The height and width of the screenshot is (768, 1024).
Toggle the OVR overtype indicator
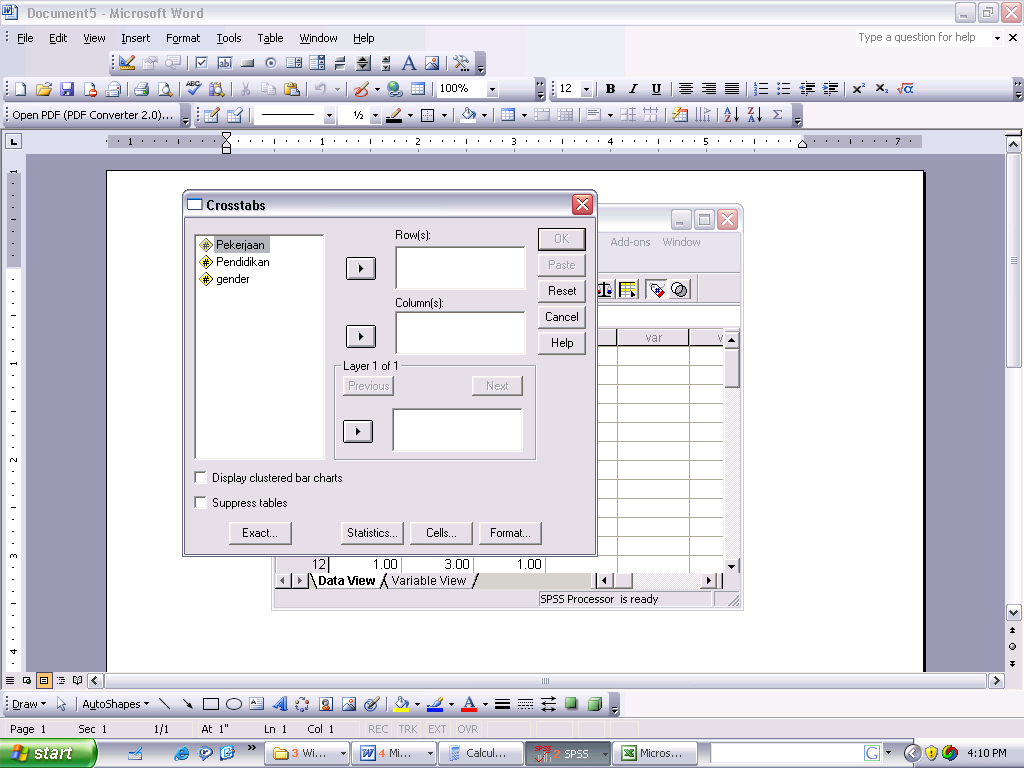pyautogui.click(x=467, y=729)
